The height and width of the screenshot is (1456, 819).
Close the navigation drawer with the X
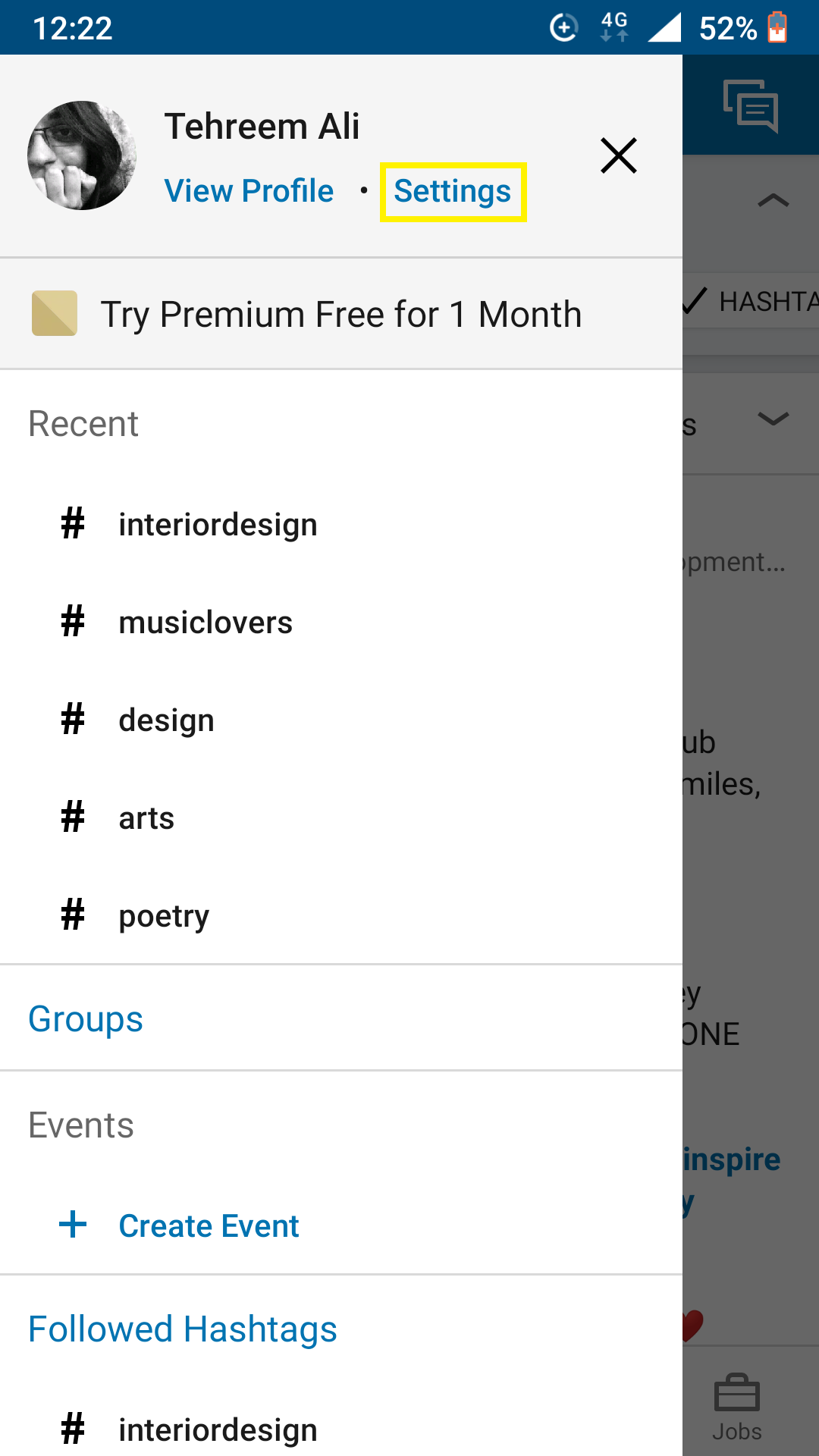click(x=618, y=155)
